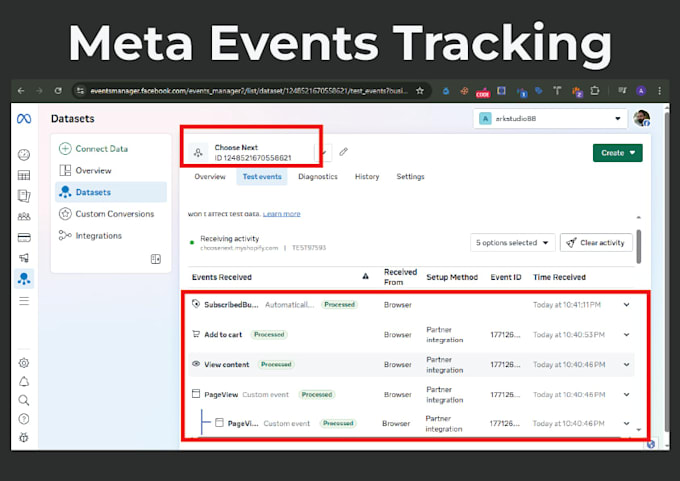This screenshot has height=481, width=680.
Task: Click the Chrome profile avatar A
Action: coord(641,91)
